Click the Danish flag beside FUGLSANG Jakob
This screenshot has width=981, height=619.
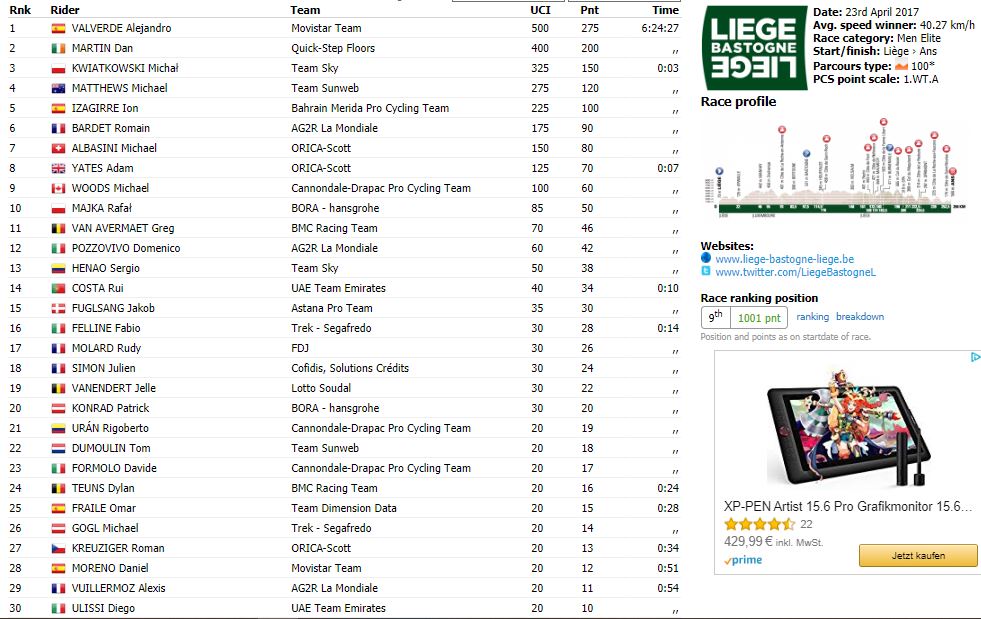click(58, 309)
